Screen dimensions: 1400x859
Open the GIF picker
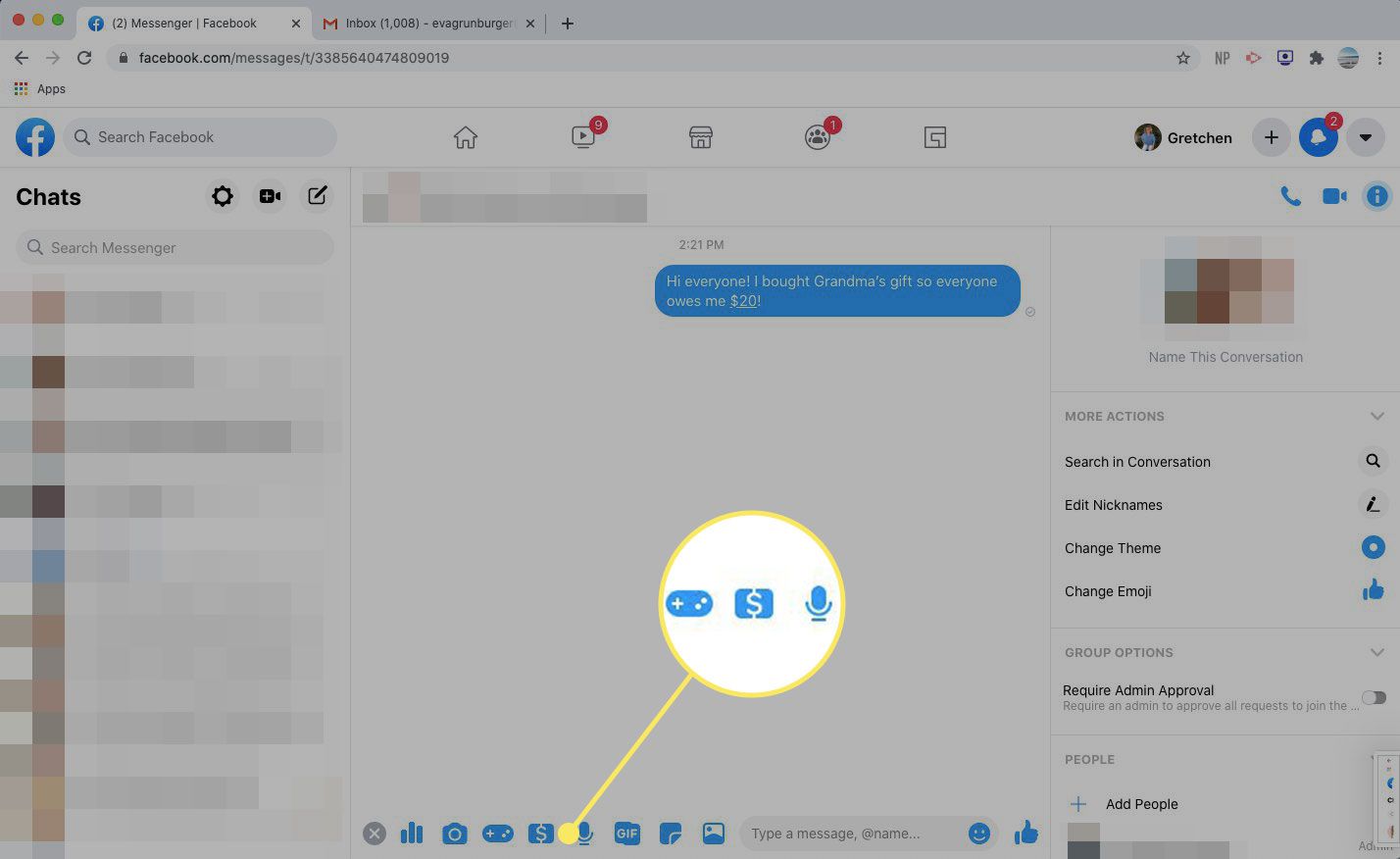[x=626, y=834]
